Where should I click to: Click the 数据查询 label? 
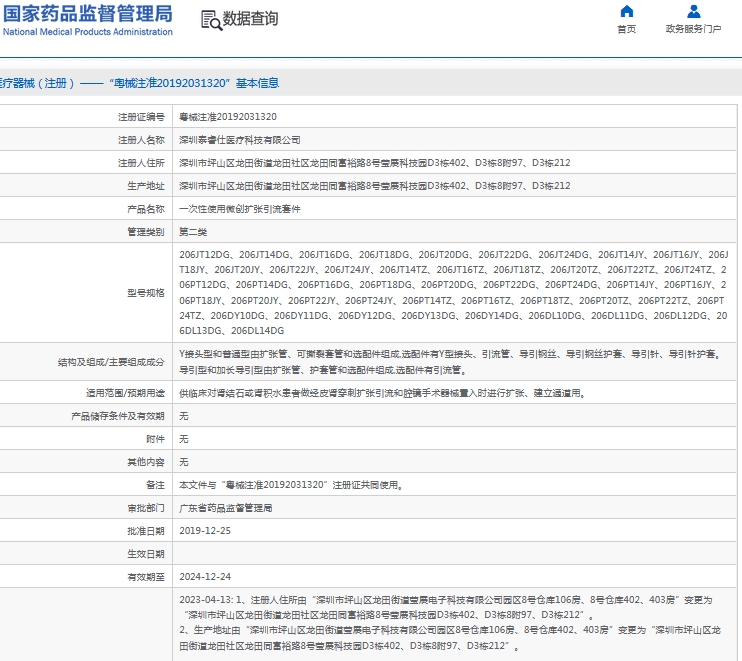coord(250,19)
